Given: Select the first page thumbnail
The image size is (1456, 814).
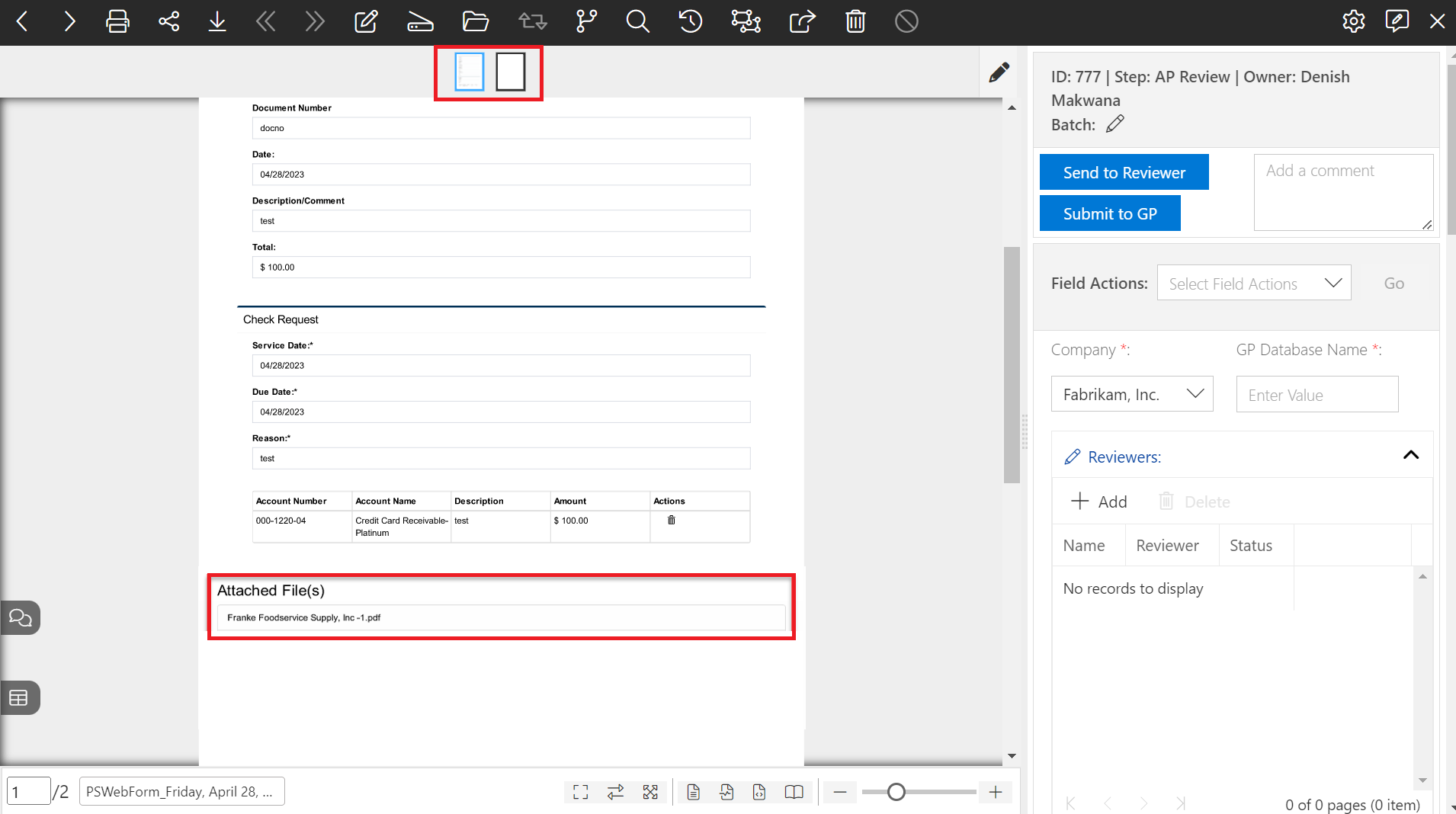Looking at the screenshot, I should 470,72.
